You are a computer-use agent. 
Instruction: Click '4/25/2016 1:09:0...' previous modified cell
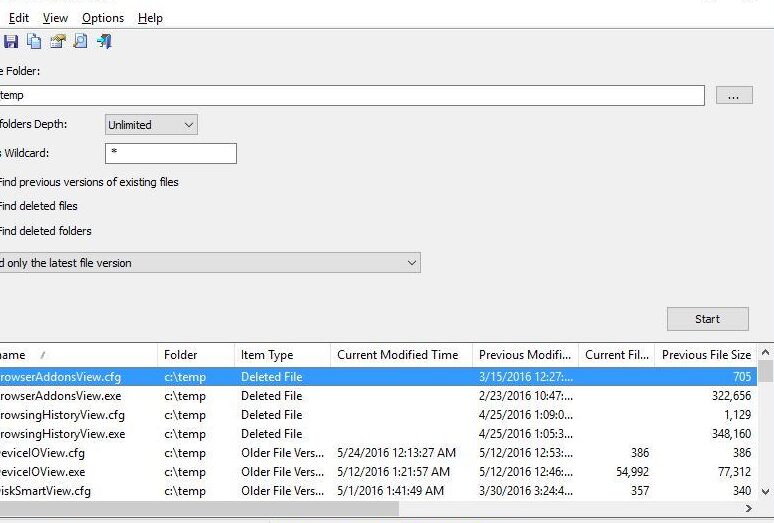click(526, 415)
